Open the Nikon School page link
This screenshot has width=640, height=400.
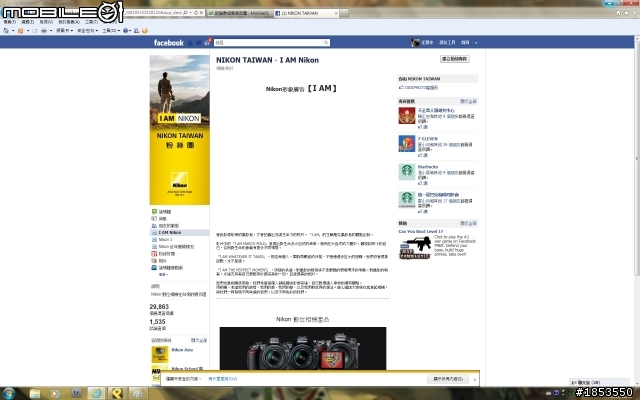187,369
